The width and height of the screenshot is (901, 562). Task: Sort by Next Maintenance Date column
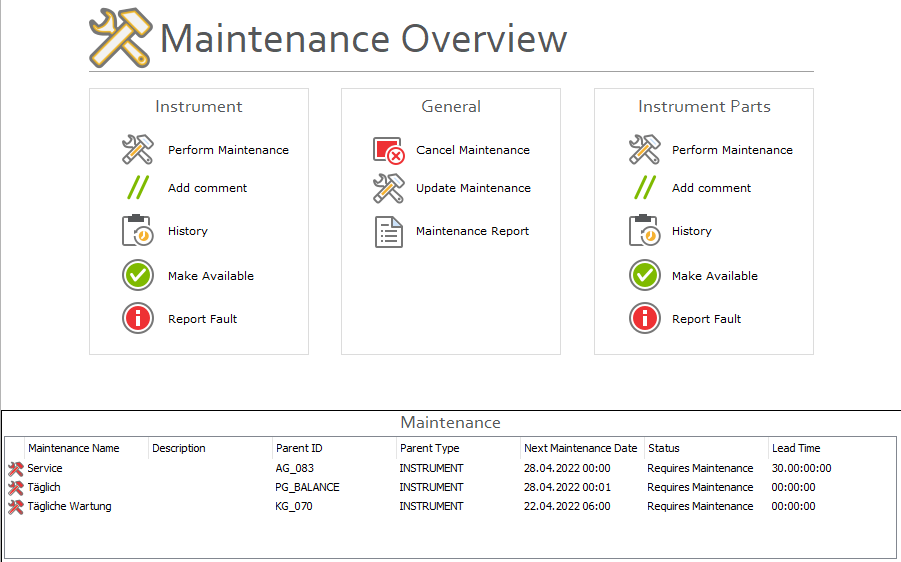coord(582,448)
